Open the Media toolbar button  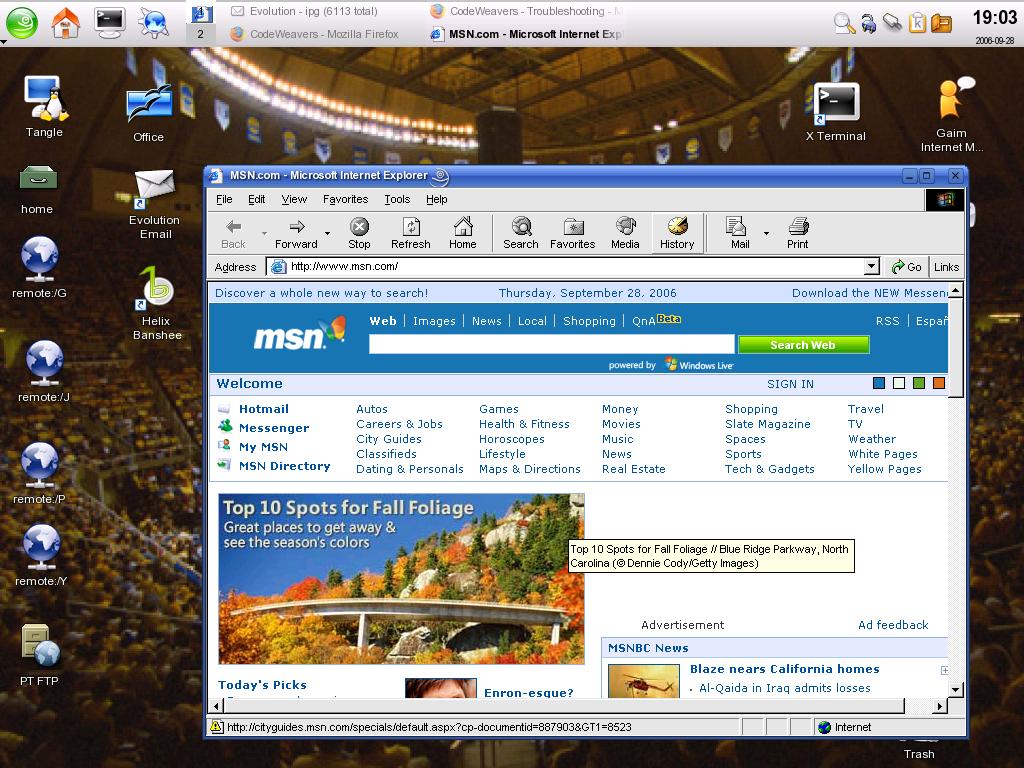(625, 233)
